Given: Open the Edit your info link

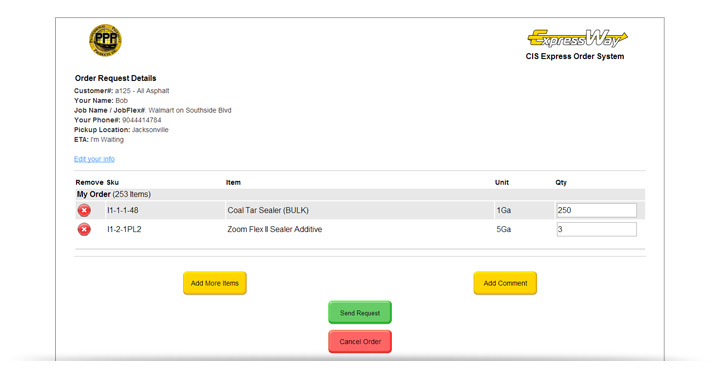Looking at the screenshot, I should click(x=94, y=159).
